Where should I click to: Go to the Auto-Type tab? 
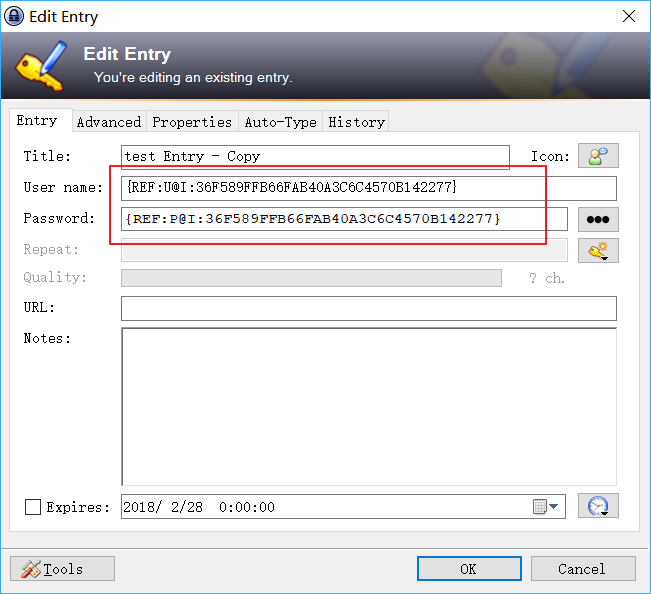(280, 122)
